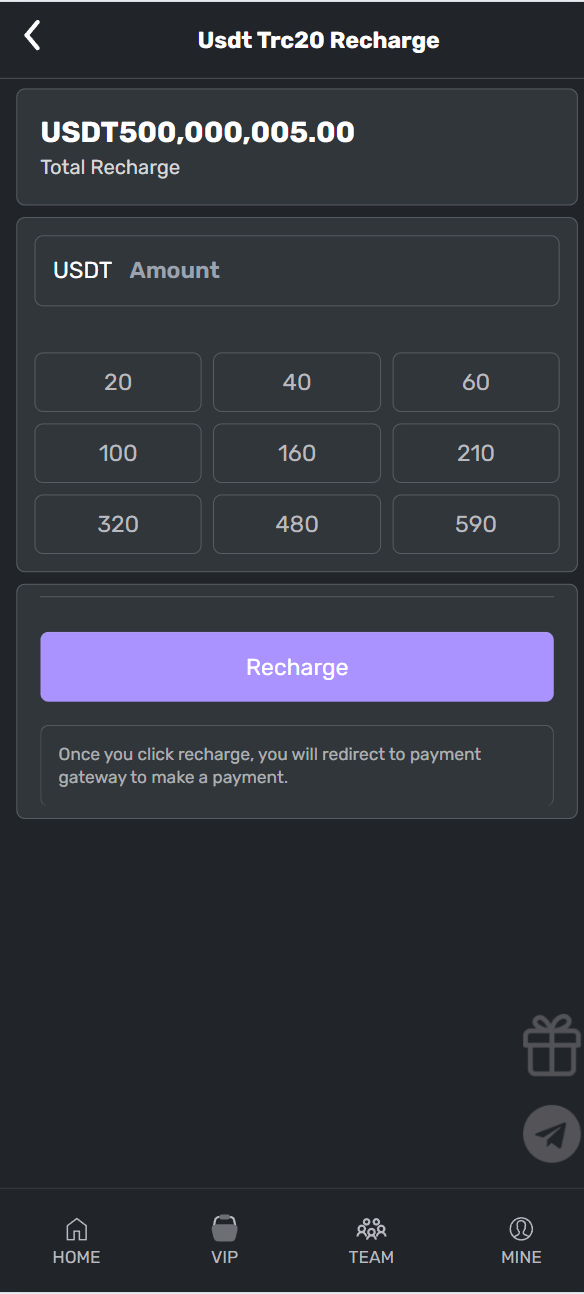584x1294 pixels.
Task: Open the gift box reward icon
Action: pos(552,1045)
